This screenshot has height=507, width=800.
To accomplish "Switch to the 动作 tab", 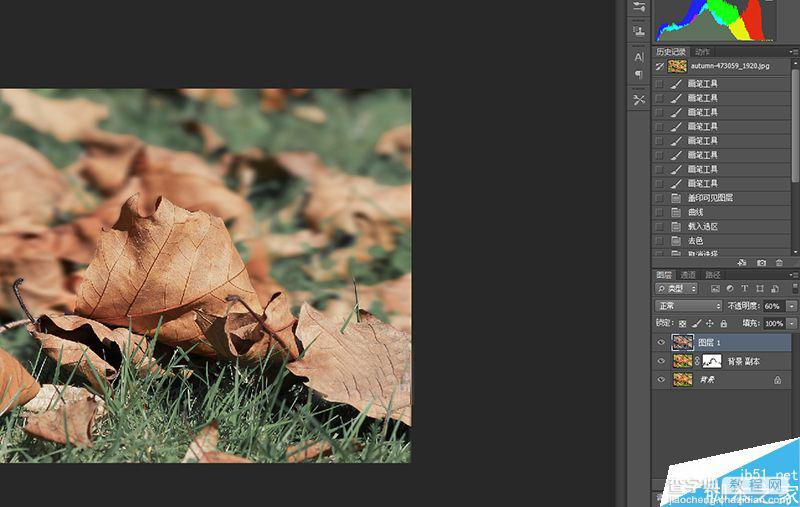I will 702,52.
